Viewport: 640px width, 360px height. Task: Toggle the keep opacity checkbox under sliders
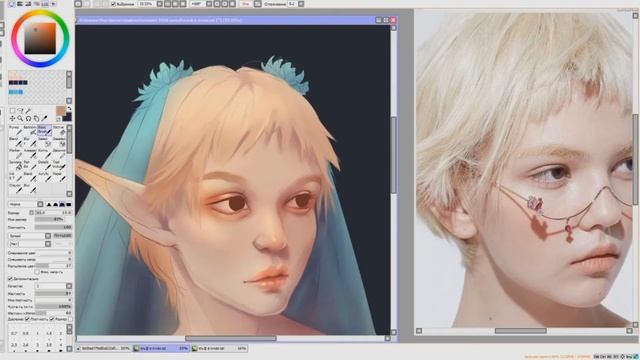click(37, 272)
